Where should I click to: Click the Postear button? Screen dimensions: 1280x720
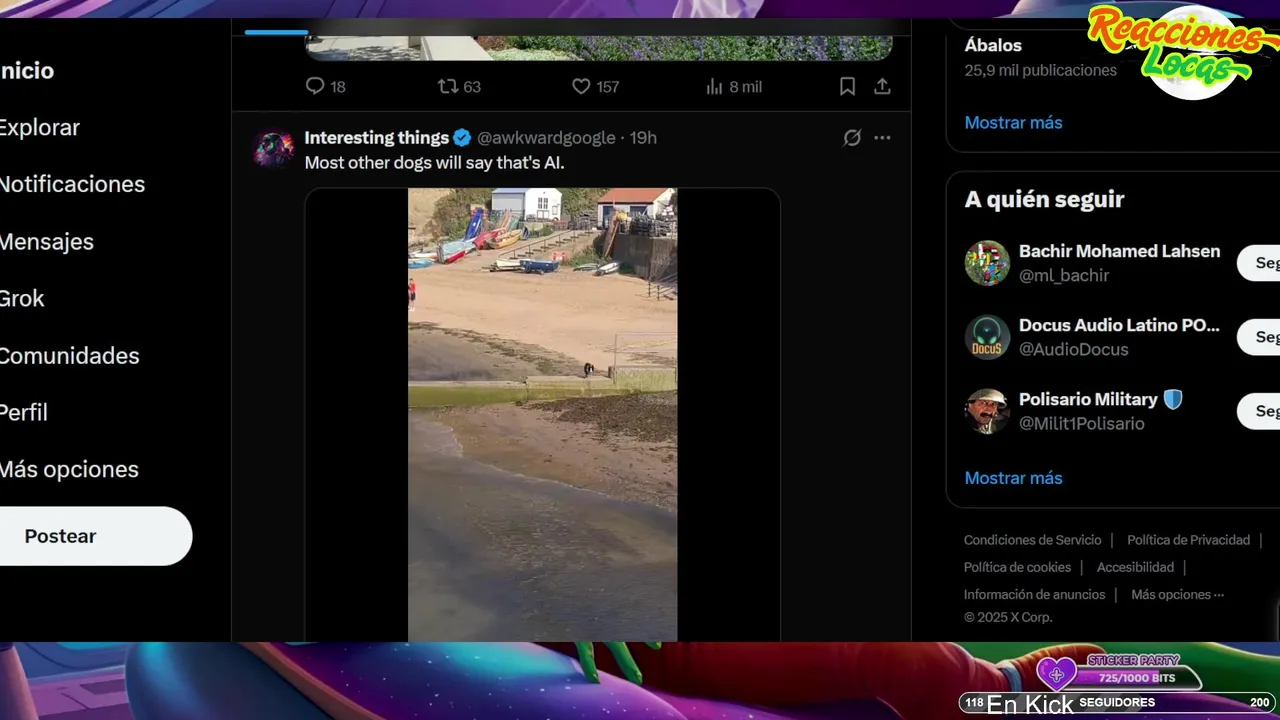pyautogui.click(x=95, y=536)
